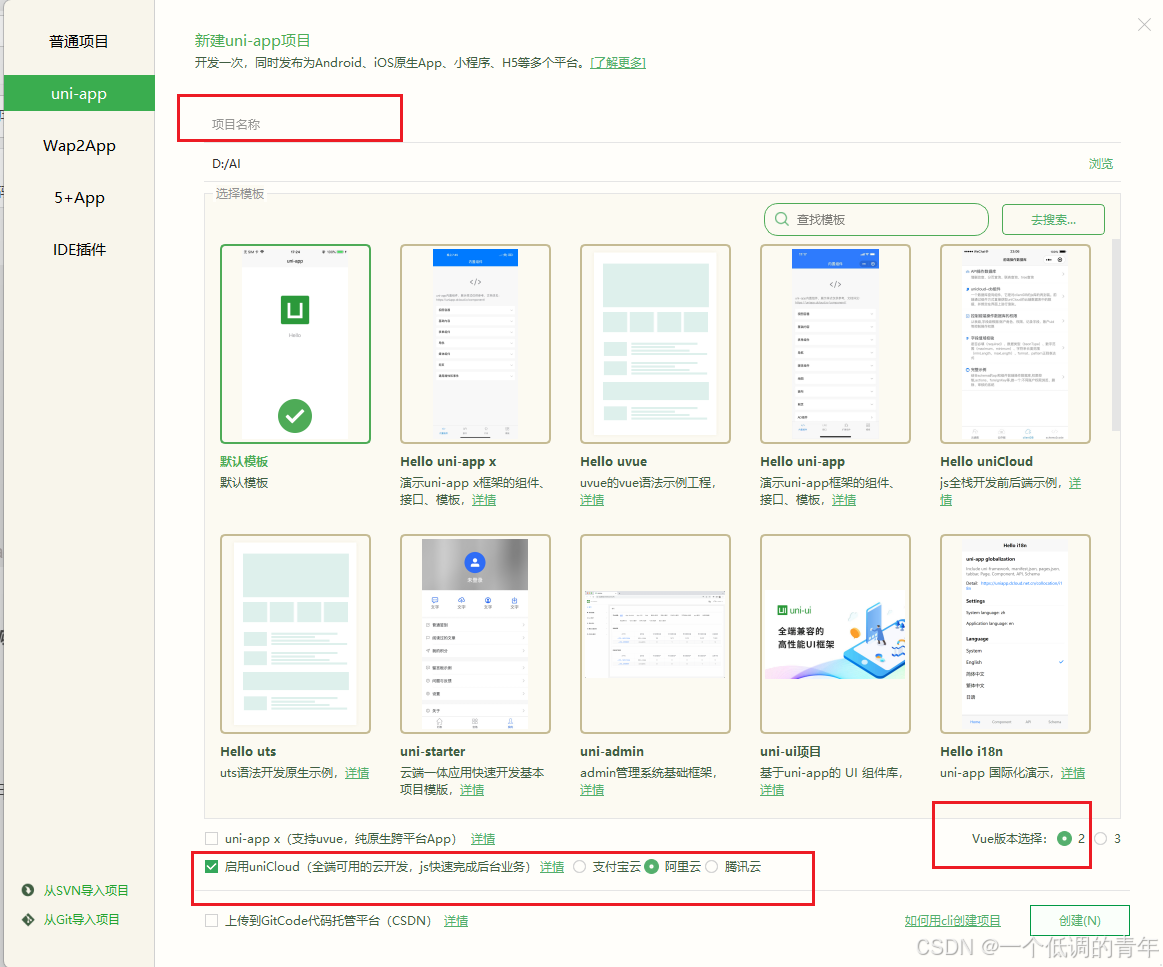The height and width of the screenshot is (967, 1163).
Task: Click the Git import icon
Action: point(28,920)
